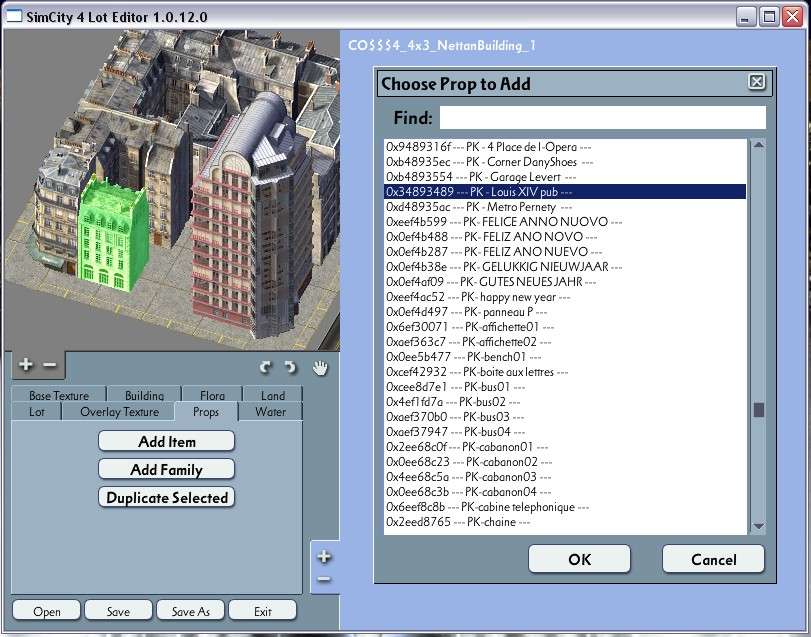
Task: Select prop "PK-bus02"
Action: coord(565,402)
